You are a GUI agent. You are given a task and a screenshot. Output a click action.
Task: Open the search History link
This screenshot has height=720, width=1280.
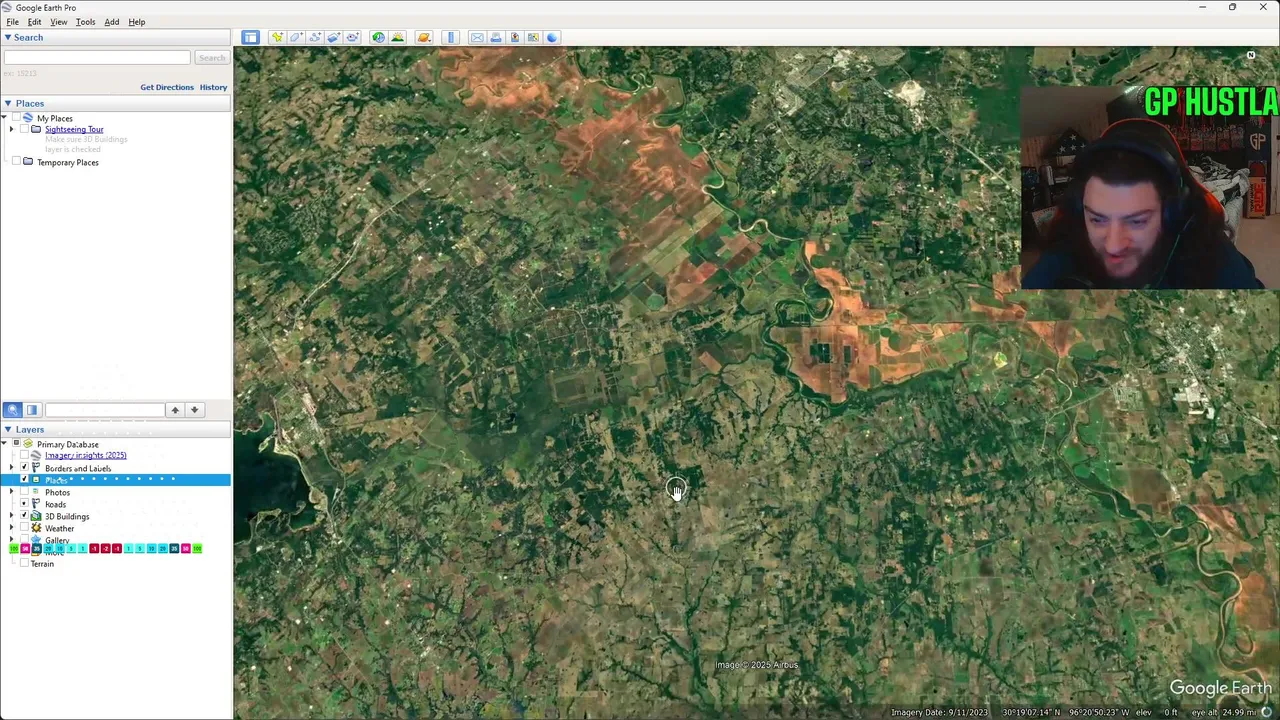(x=213, y=87)
